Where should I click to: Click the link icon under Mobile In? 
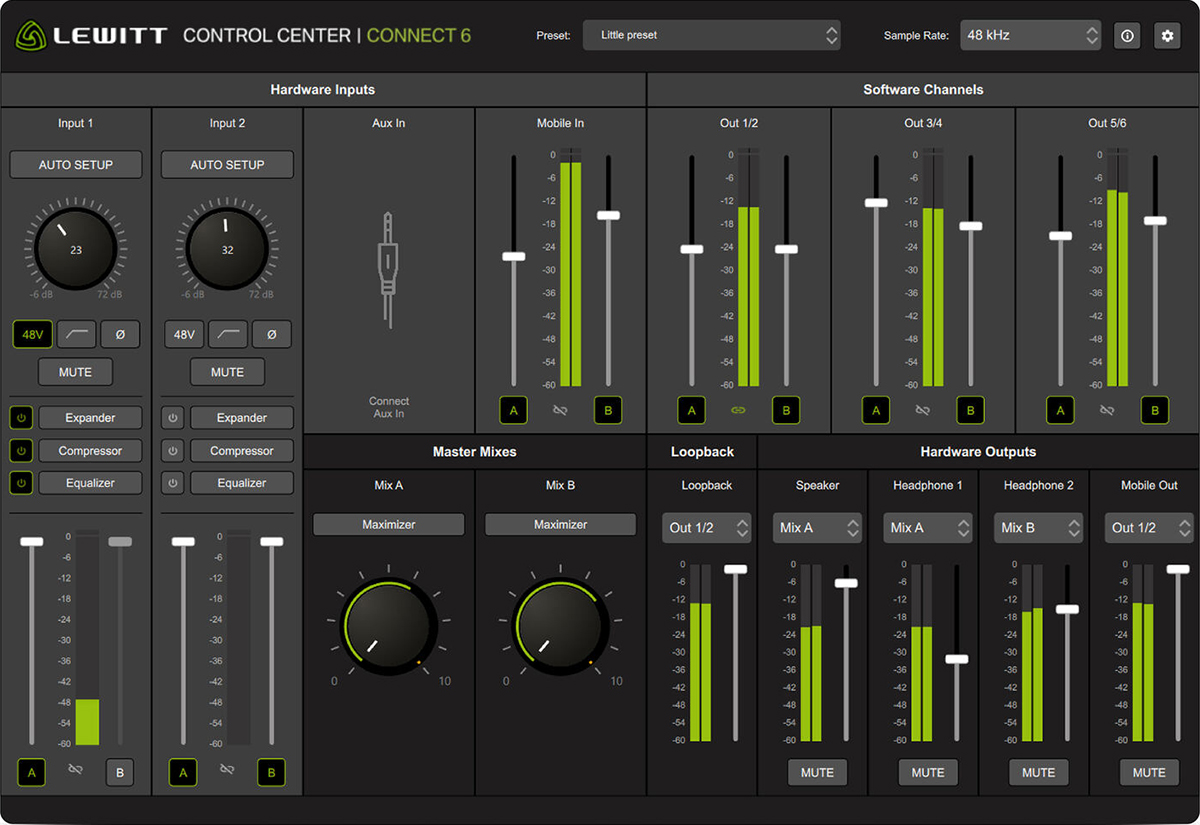point(560,410)
